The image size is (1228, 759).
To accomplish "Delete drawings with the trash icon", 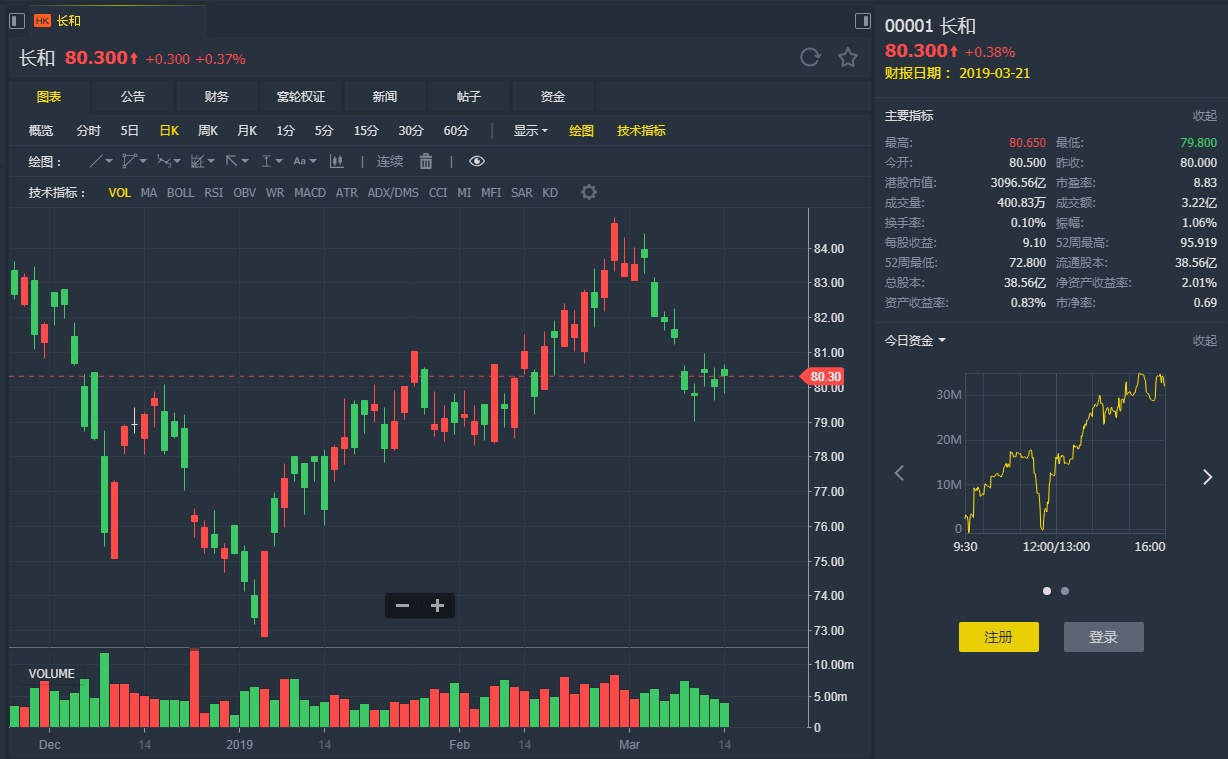I will [426, 161].
